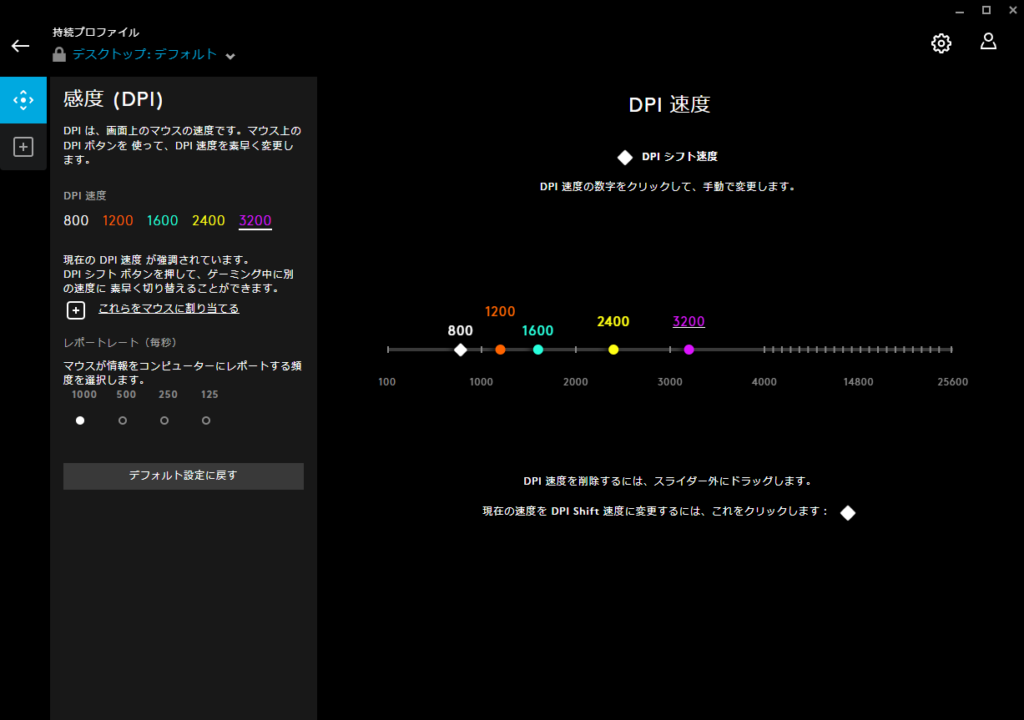Select the 800 DPI speed in the list

pos(76,221)
